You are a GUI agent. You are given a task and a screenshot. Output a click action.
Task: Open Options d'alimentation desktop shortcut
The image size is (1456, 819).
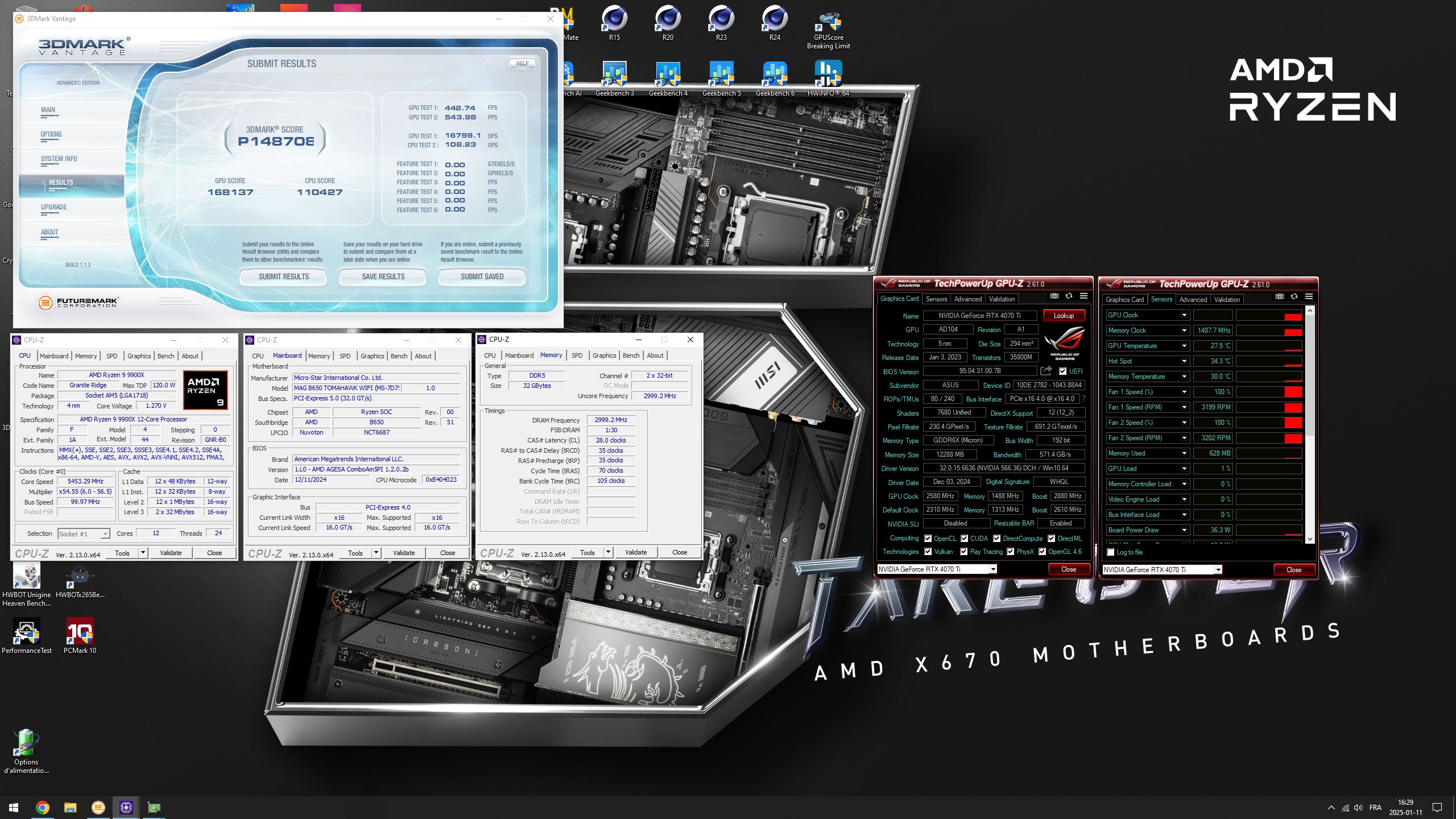tap(27, 751)
